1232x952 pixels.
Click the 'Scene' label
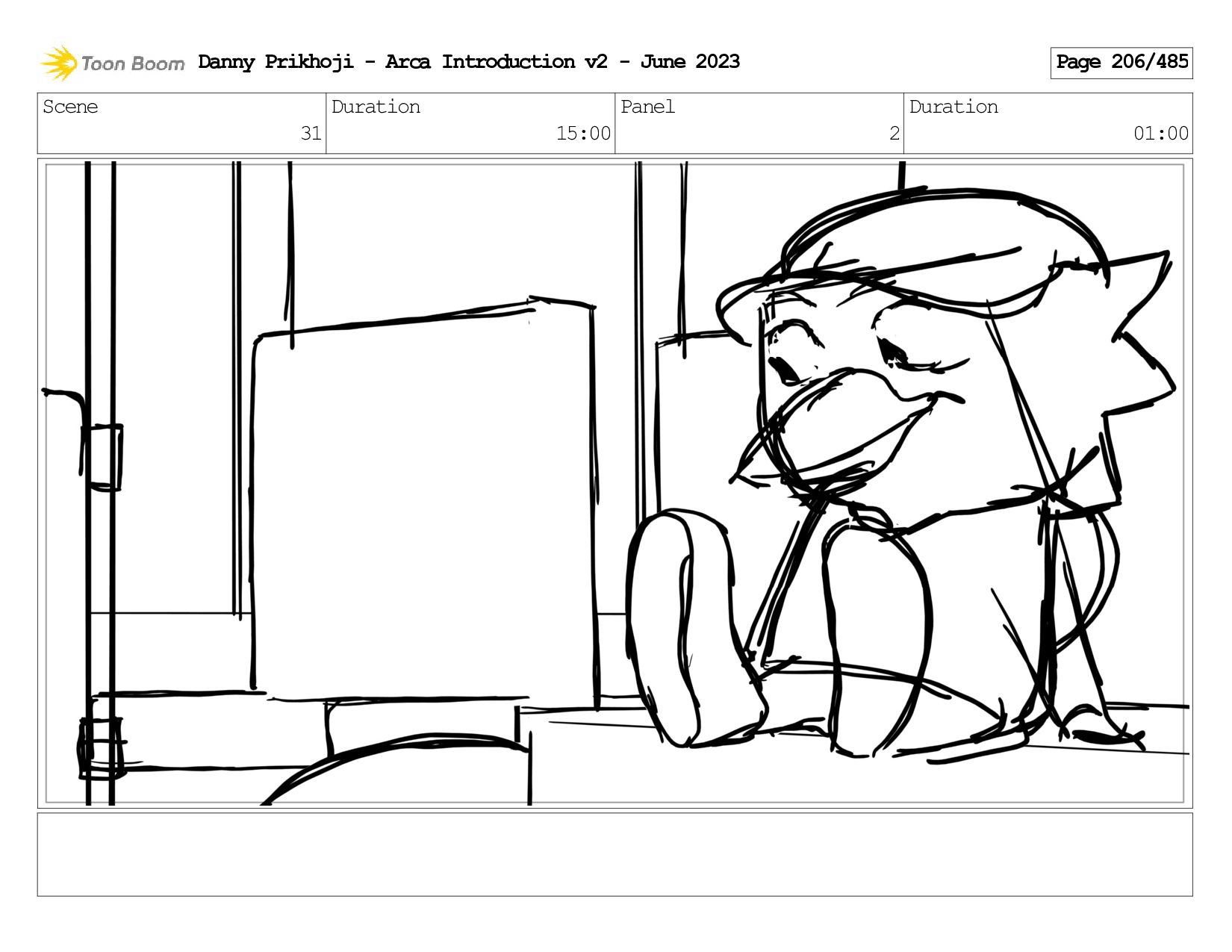tap(70, 107)
